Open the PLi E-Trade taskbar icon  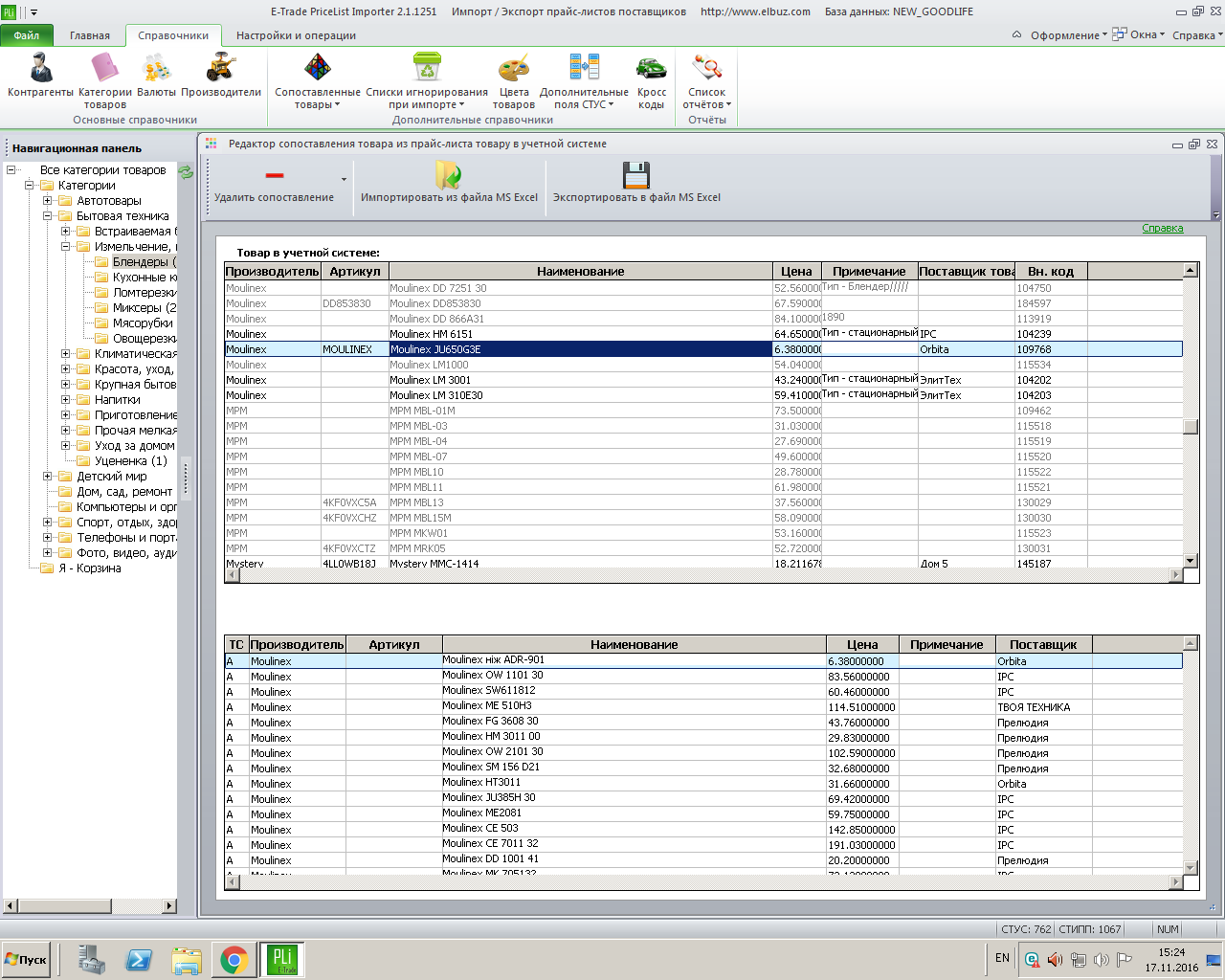pos(282,959)
